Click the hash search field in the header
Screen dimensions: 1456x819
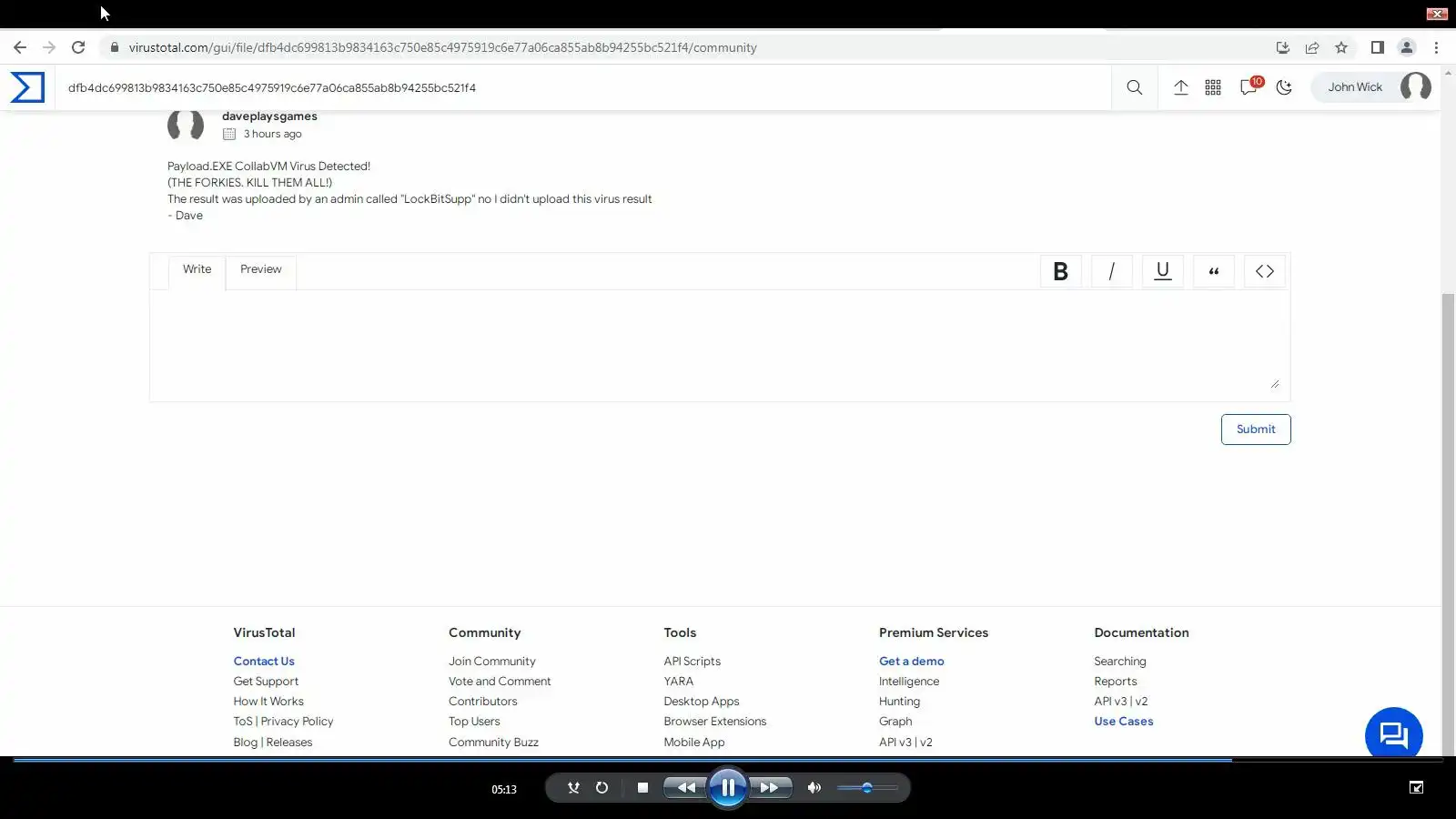[582, 87]
